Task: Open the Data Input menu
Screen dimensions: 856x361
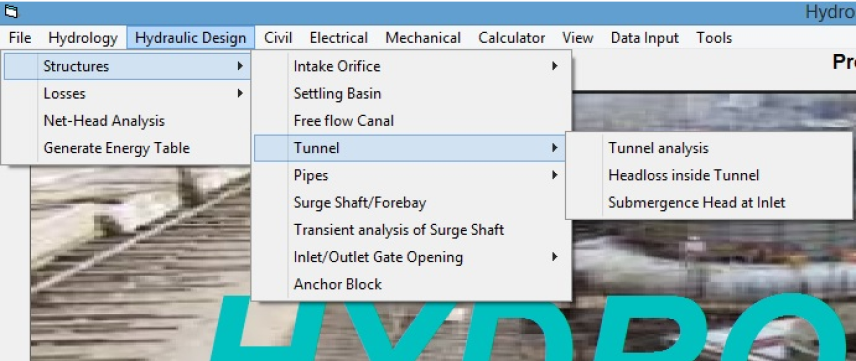Action: coord(645,38)
